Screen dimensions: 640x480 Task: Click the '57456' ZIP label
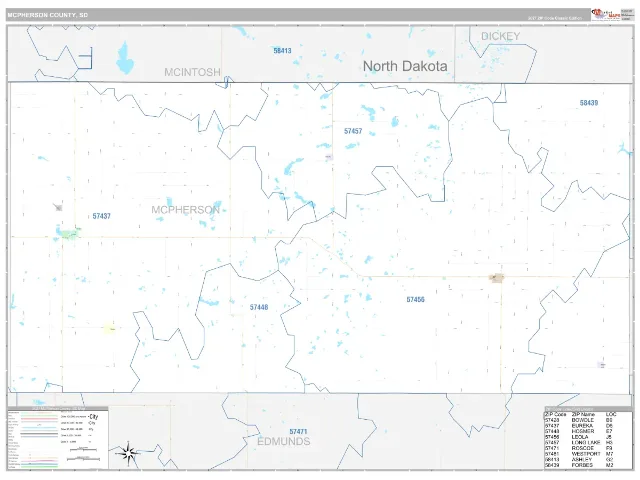tap(416, 300)
